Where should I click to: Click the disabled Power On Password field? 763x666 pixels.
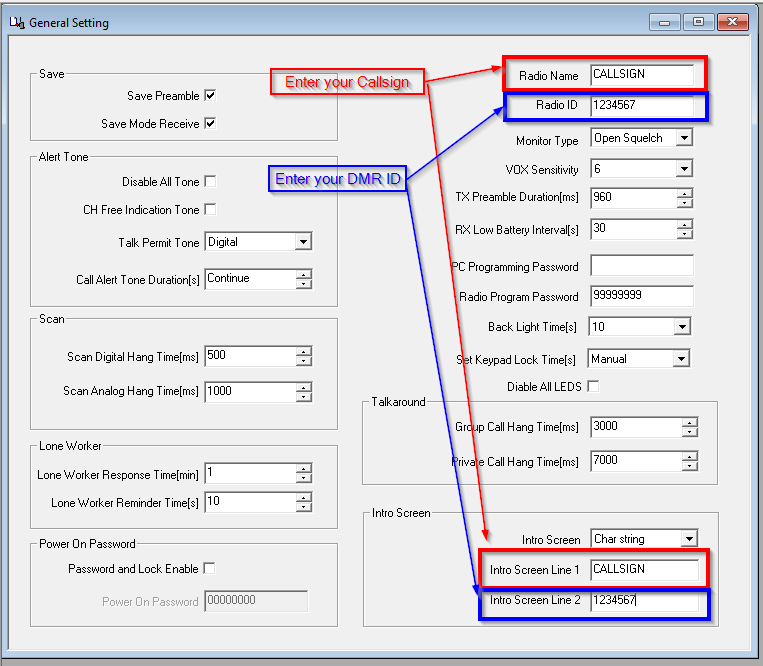click(256, 601)
